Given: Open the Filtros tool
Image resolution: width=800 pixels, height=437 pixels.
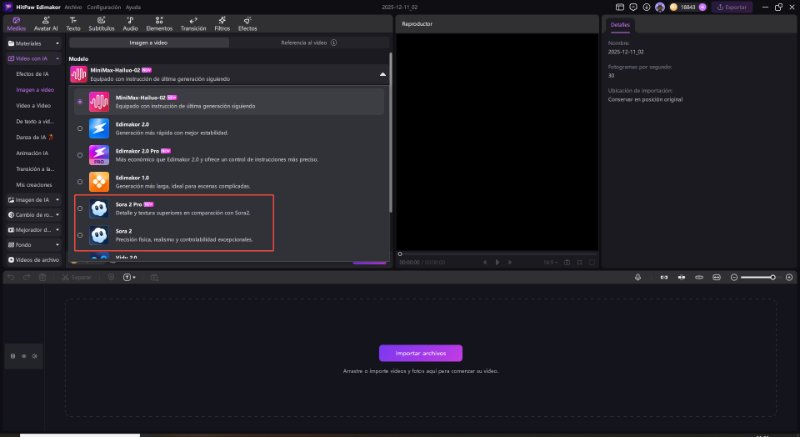Looking at the screenshot, I should pos(222,24).
